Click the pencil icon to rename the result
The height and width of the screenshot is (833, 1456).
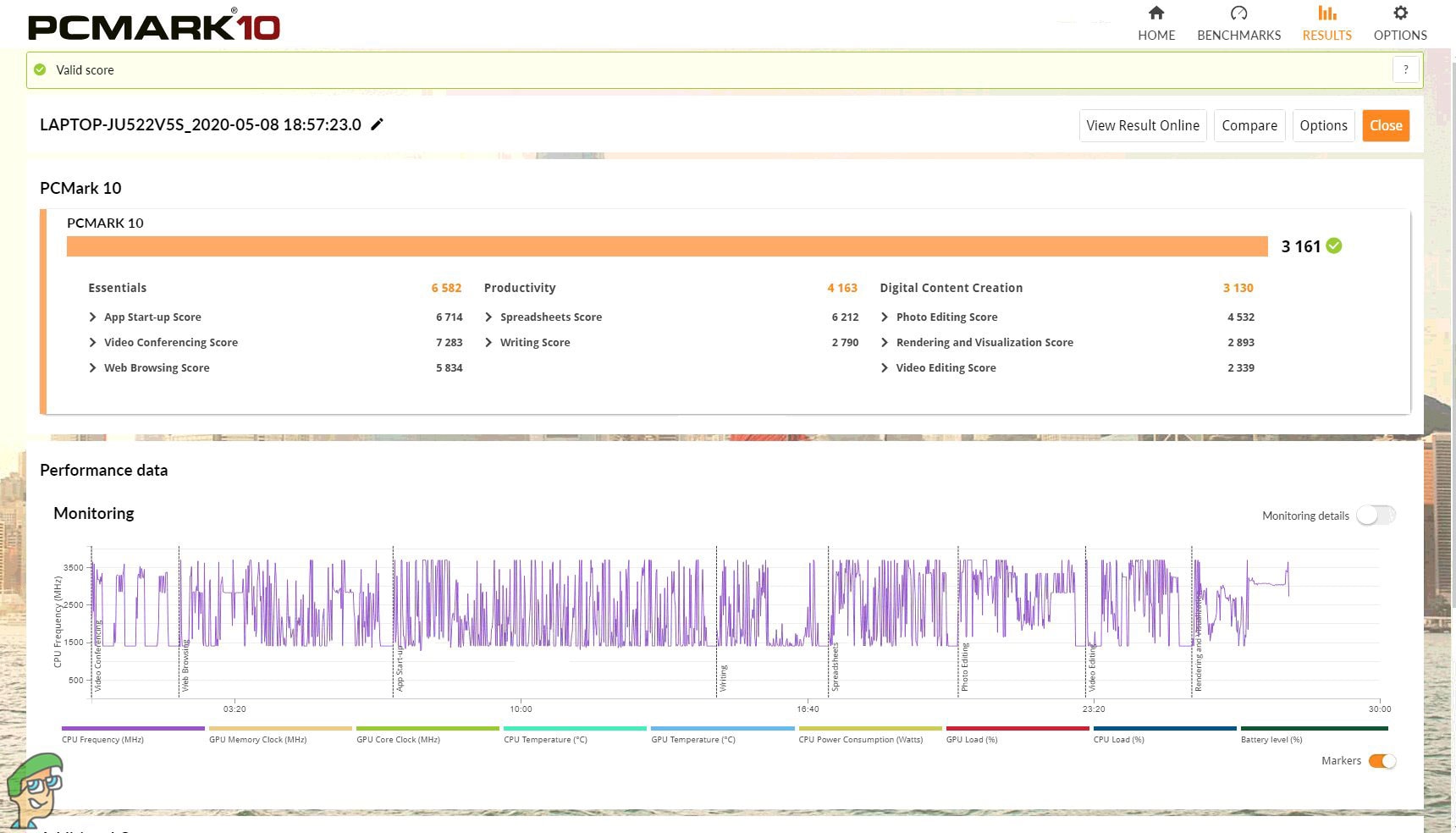377,124
